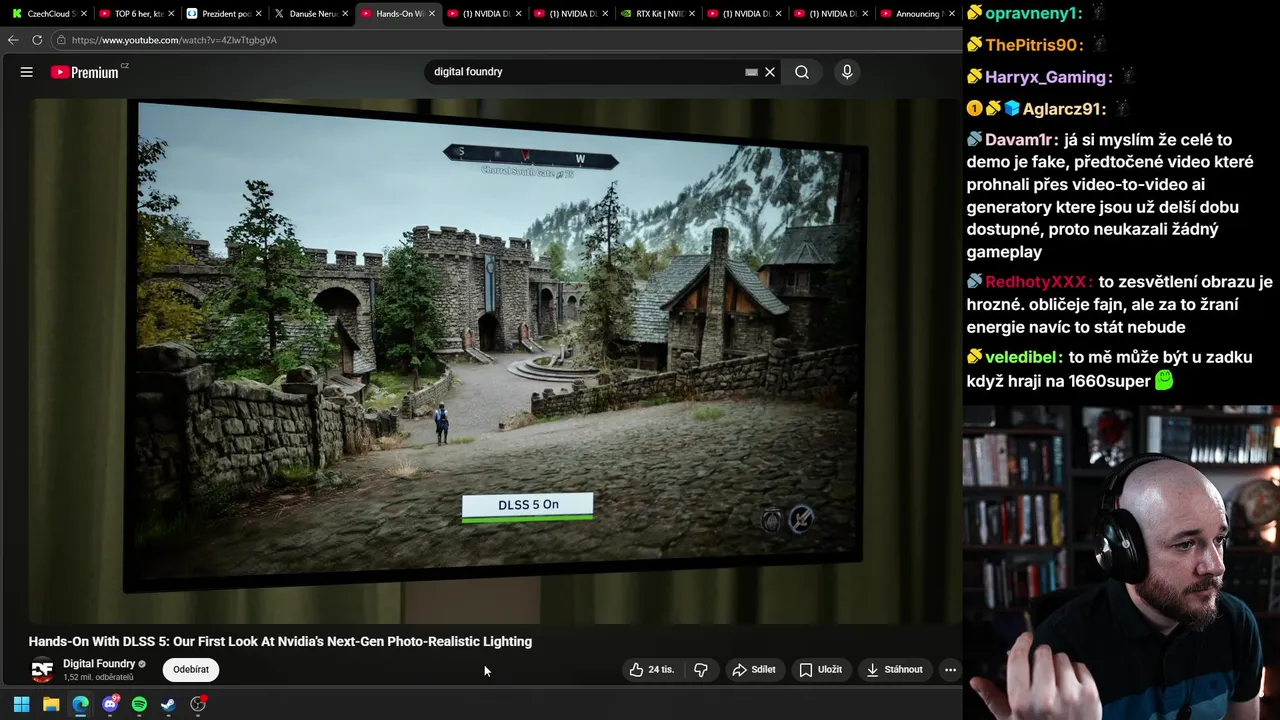
Task: Reload the page with refresh icon
Action: [37, 40]
